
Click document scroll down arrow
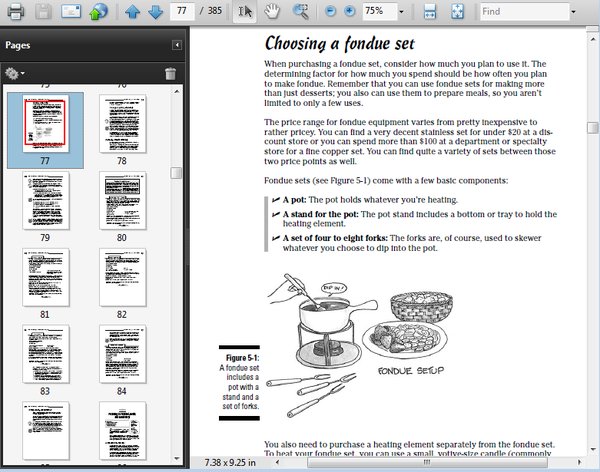[593, 449]
